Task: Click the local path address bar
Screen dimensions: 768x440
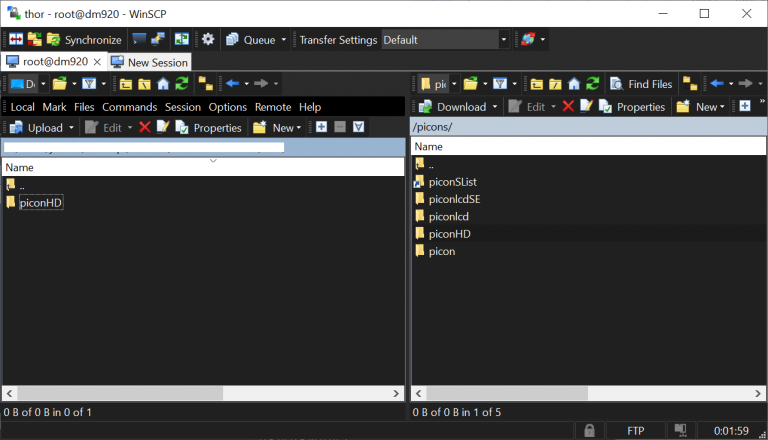Action: coord(203,147)
